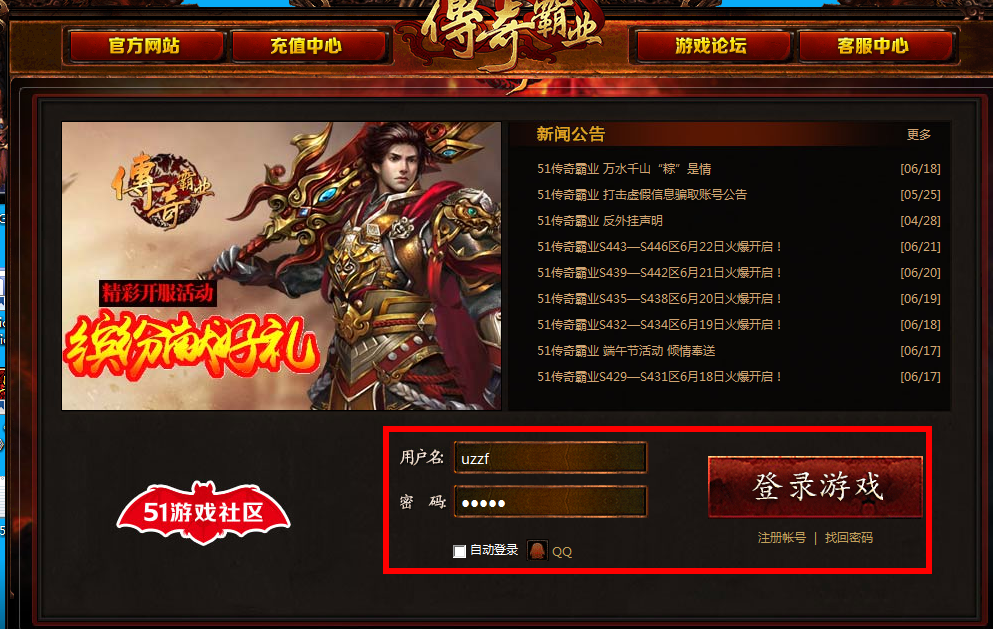Open the 反外挂声明 news item
The height and width of the screenshot is (629, 993).
[599, 220]
